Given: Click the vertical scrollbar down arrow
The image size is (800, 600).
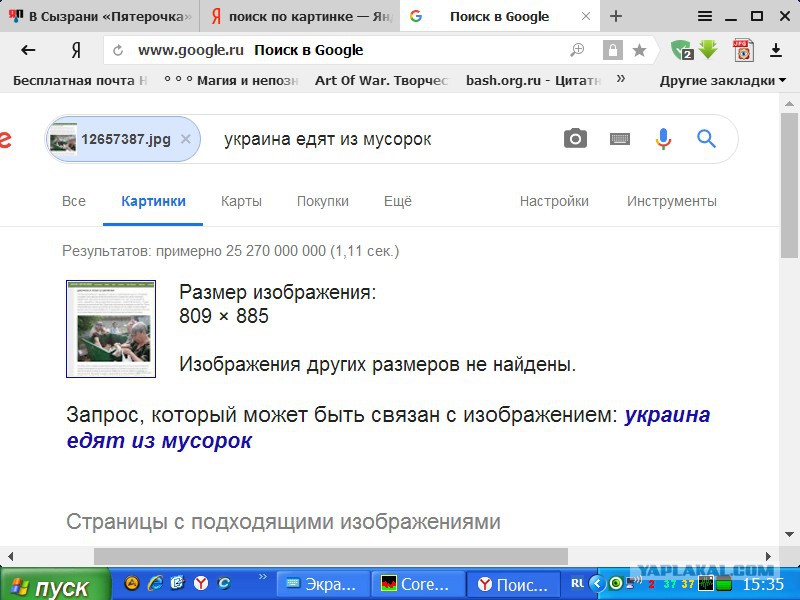Looking at the screenshot, I should pyautogui.click(x=789, y=534).
